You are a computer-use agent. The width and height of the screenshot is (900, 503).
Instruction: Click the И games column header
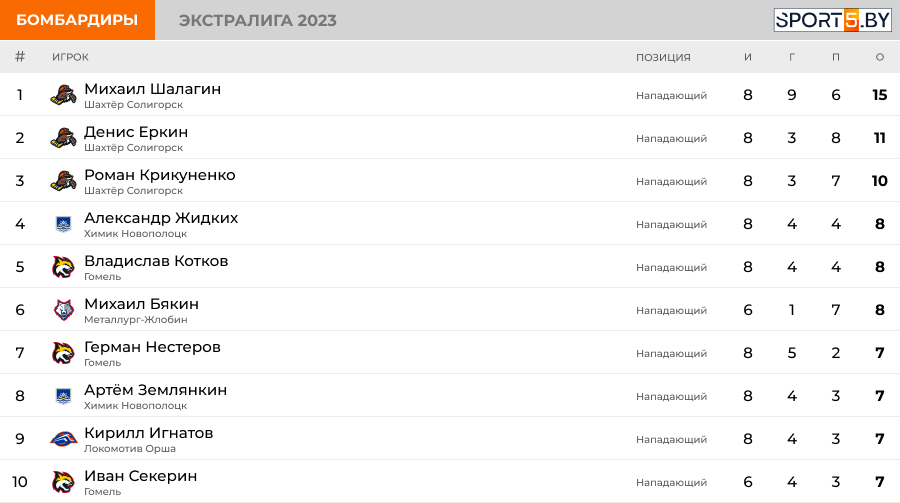(748, 57)
